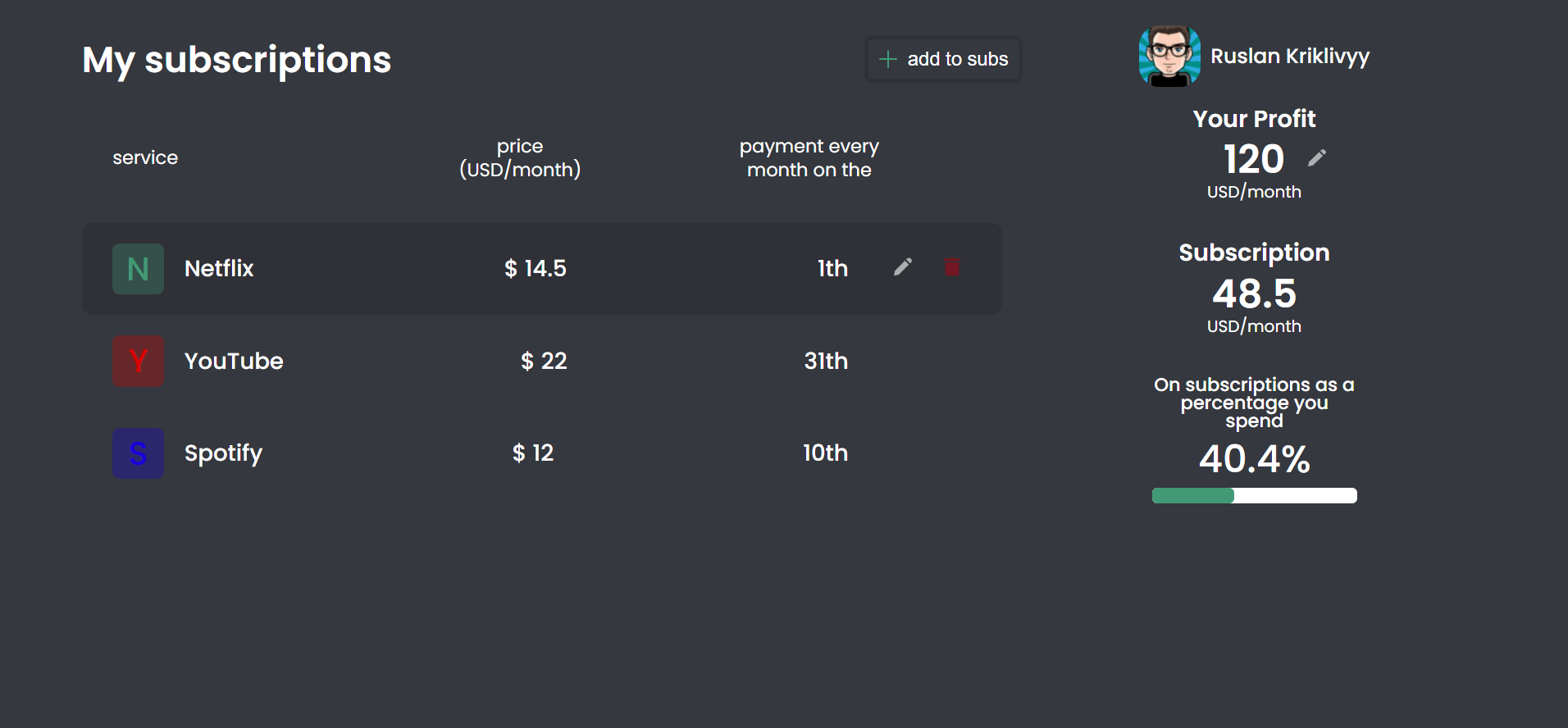Click the YouTube 31th payment date
This screenshot has height=728, width=1568.
[826, 361]
